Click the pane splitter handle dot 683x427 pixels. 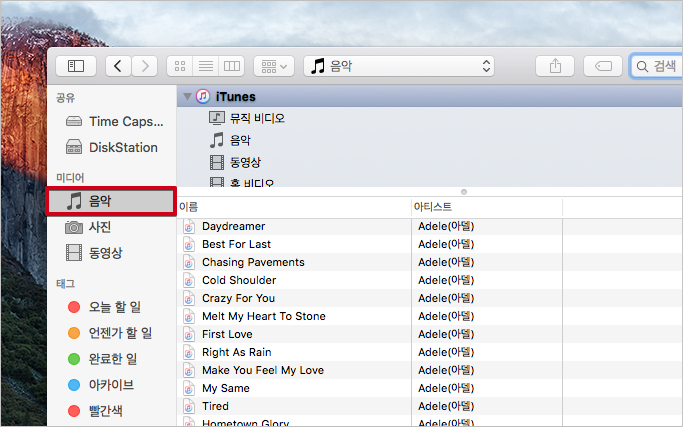click(x=464, y=192)
